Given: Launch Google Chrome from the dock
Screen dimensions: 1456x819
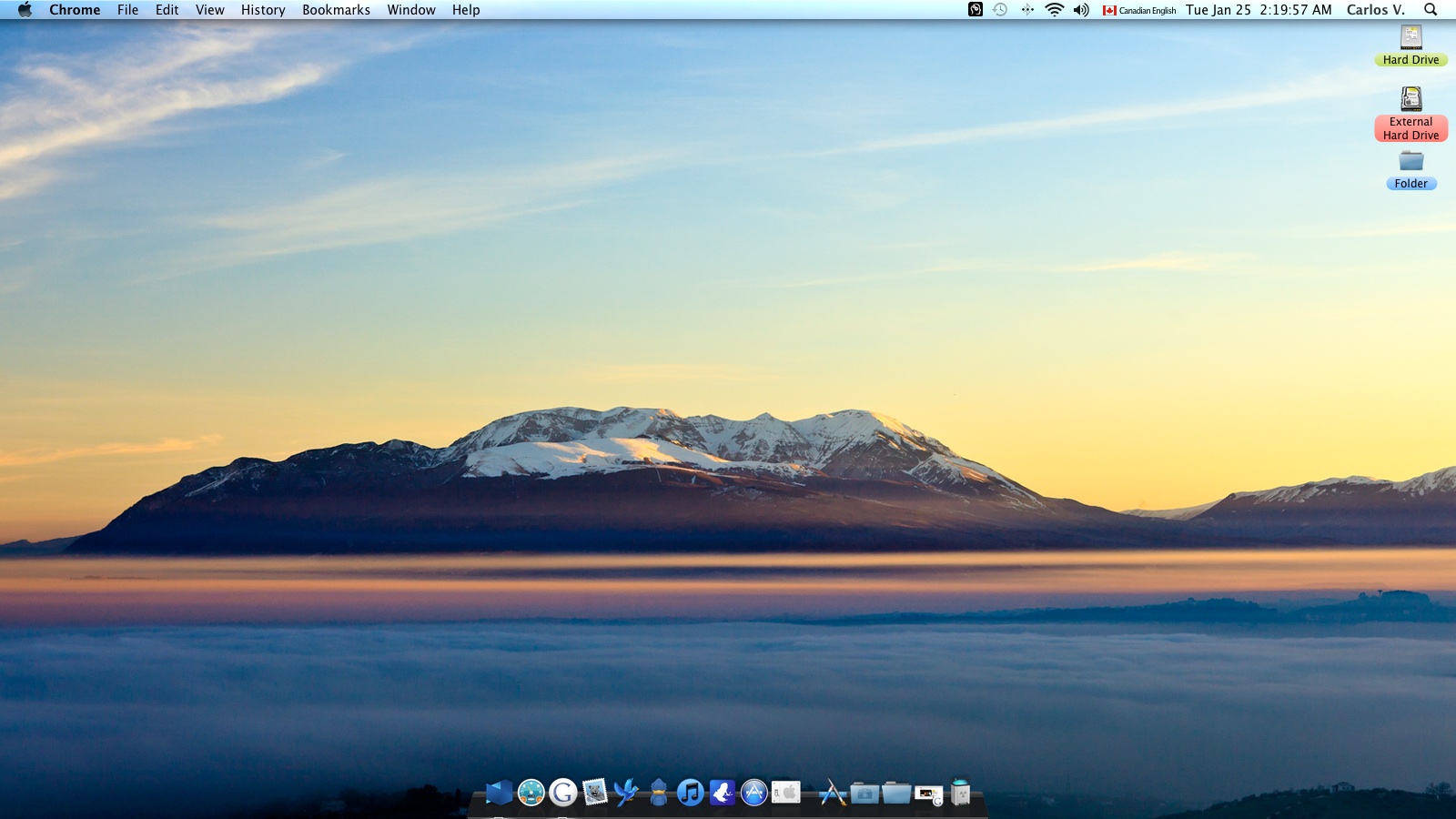Looking at the screenshot, I should pyautogui.click(x=563, y=793).
